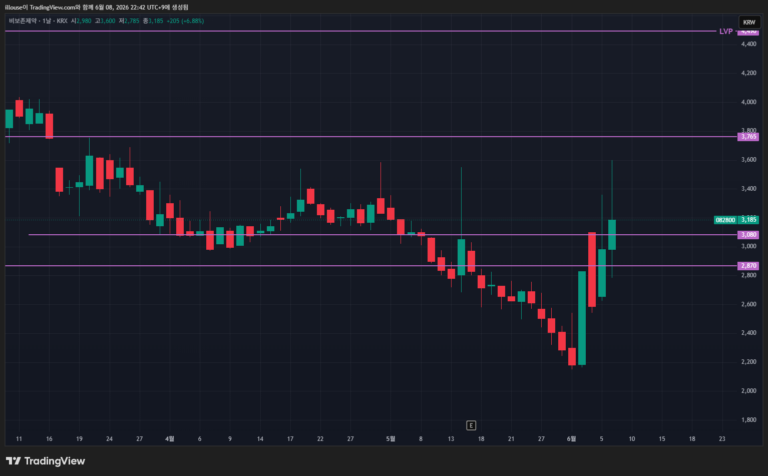This screenshot has height=476, width=768.
Task: Click the 082800 ticker code label
Action: point(725,220)
